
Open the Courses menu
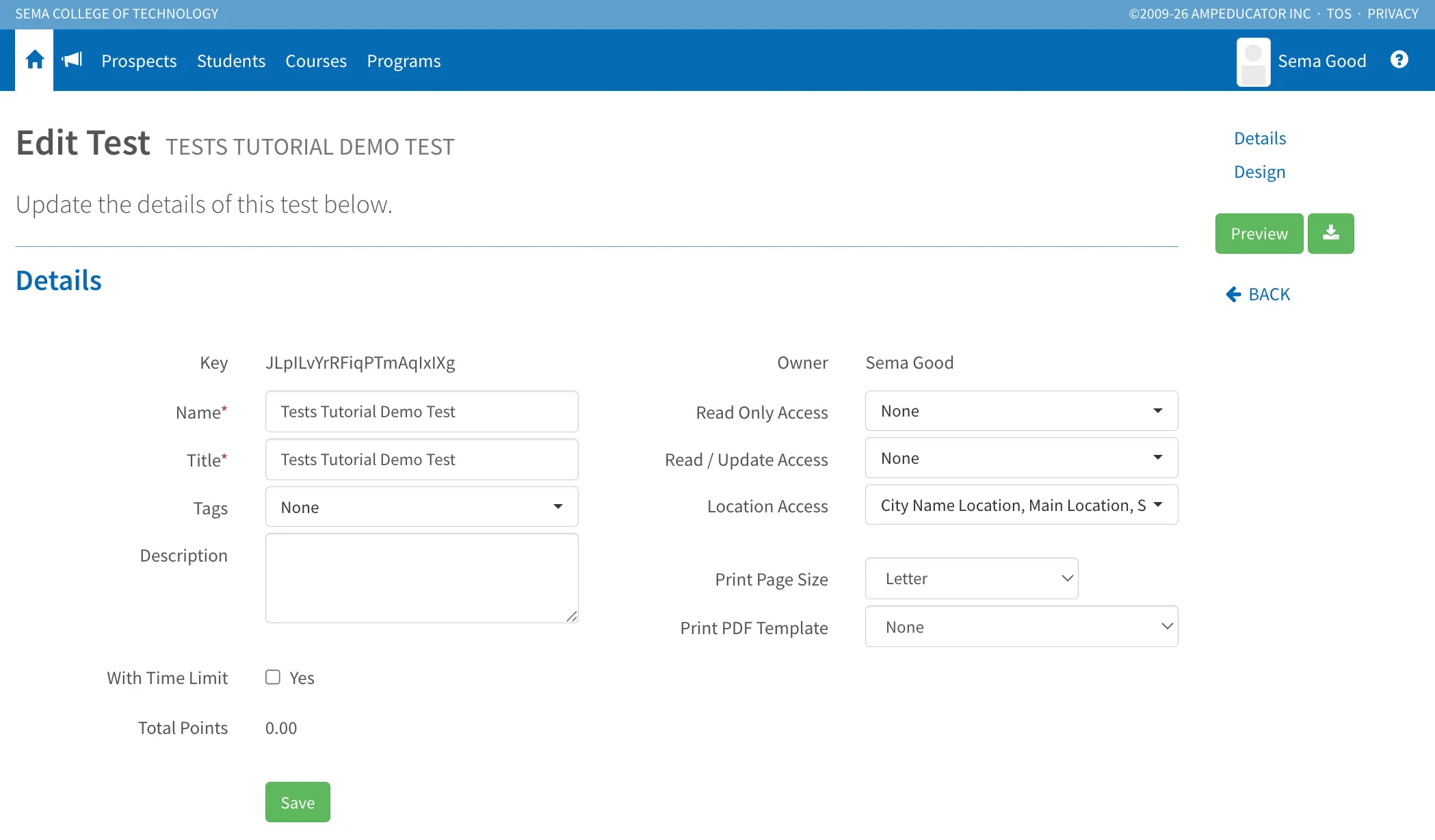click(x=316, y=61)
